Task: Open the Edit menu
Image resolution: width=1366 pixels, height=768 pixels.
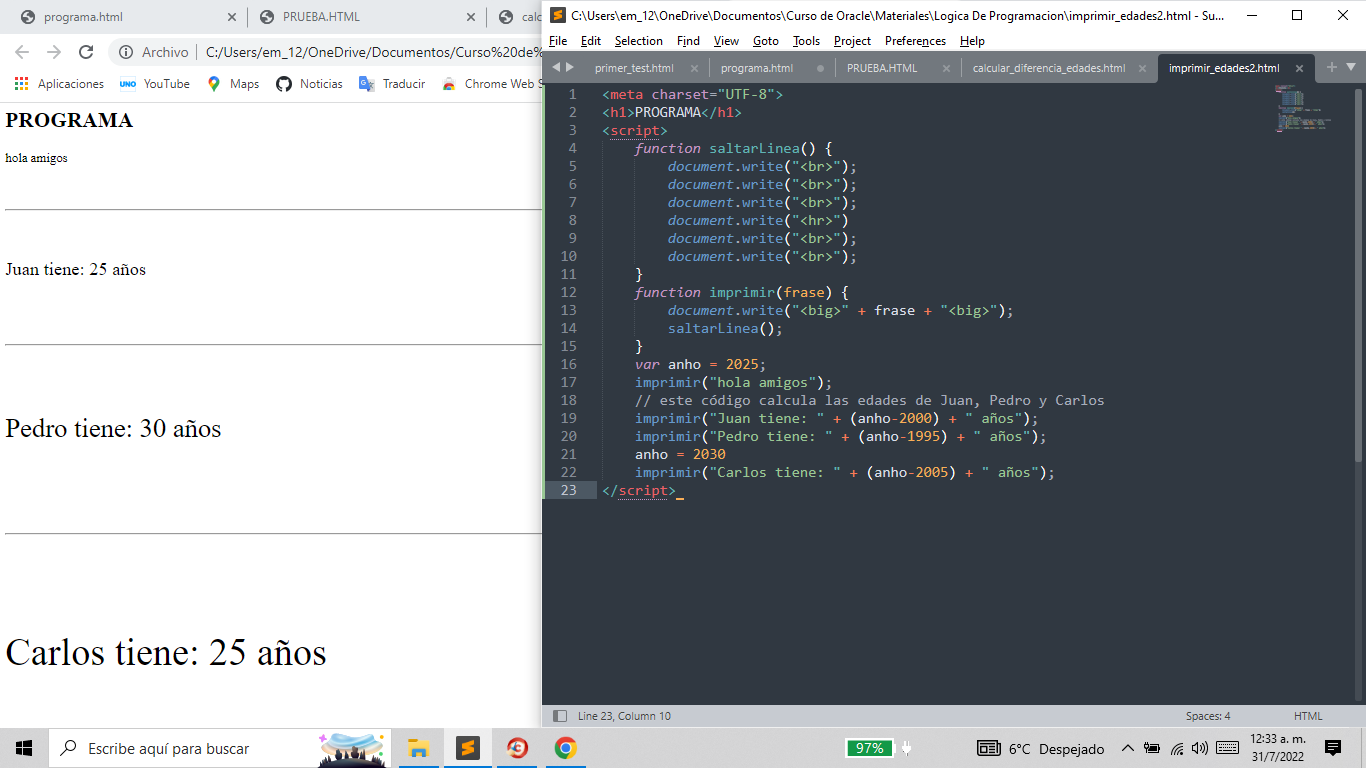Action: 591,41
